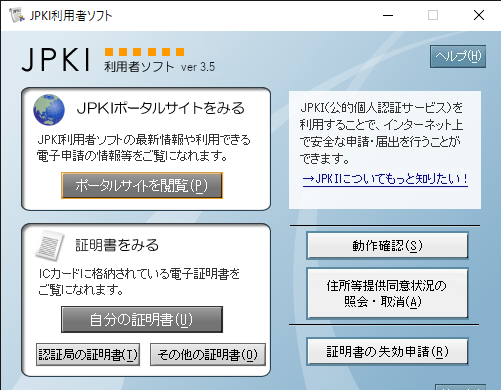Click 証明書の失効申請(R) revocation button
Image resolution: width=501 pixels, height=390 pixels.
coord(387,351)
